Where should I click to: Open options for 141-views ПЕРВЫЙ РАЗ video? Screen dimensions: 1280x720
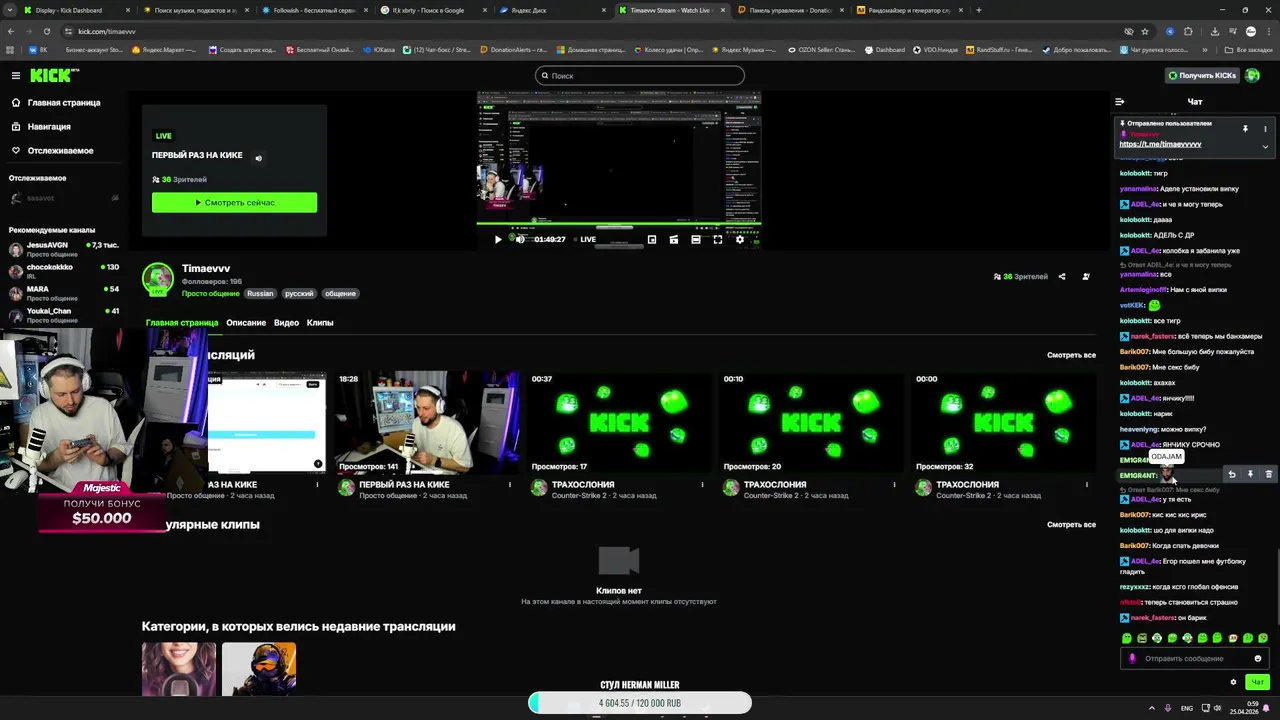[510, 484]
